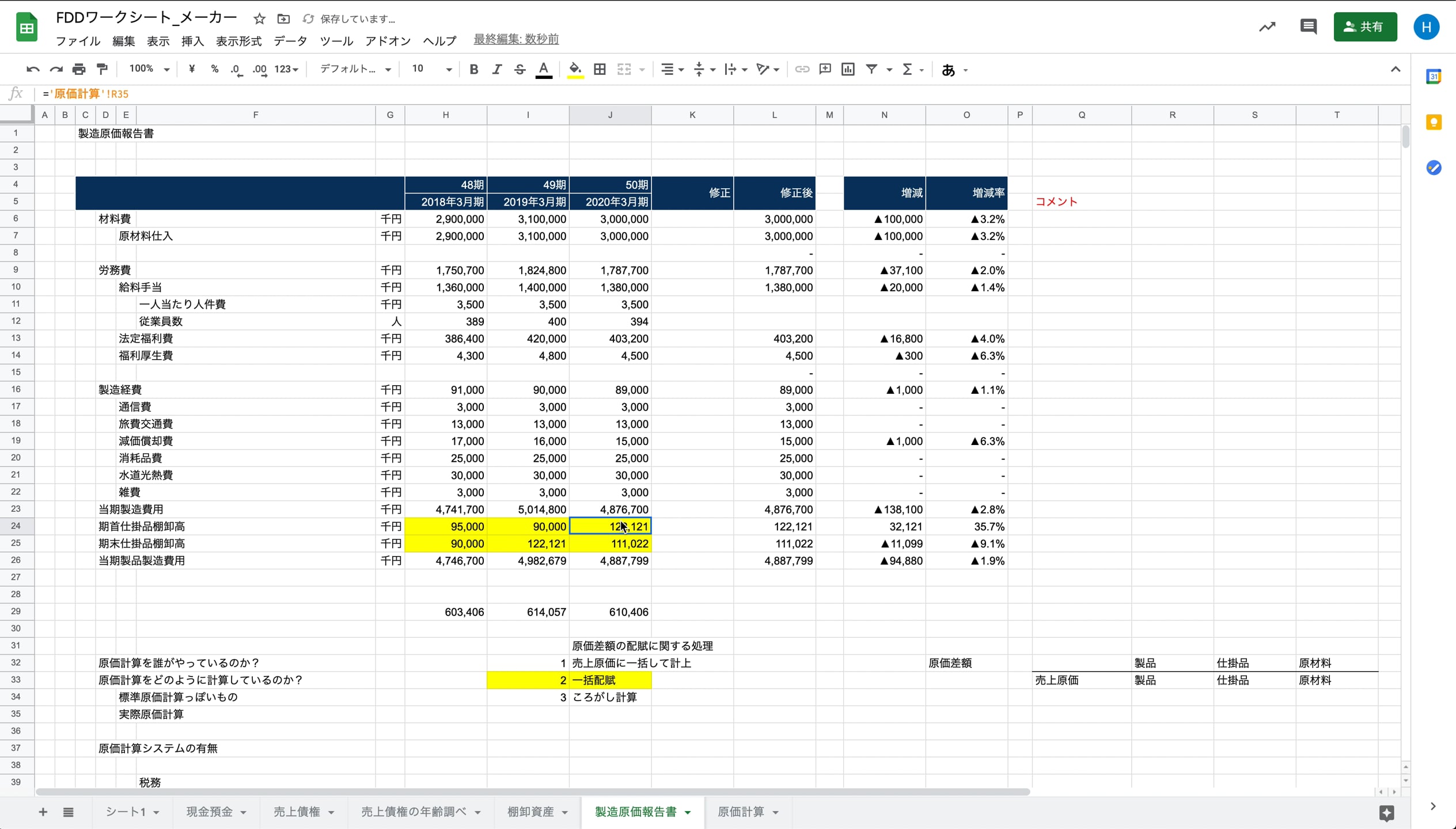
Task: Click the 共有 share button
Action: pyautogui.click(x=1366, y=27)
